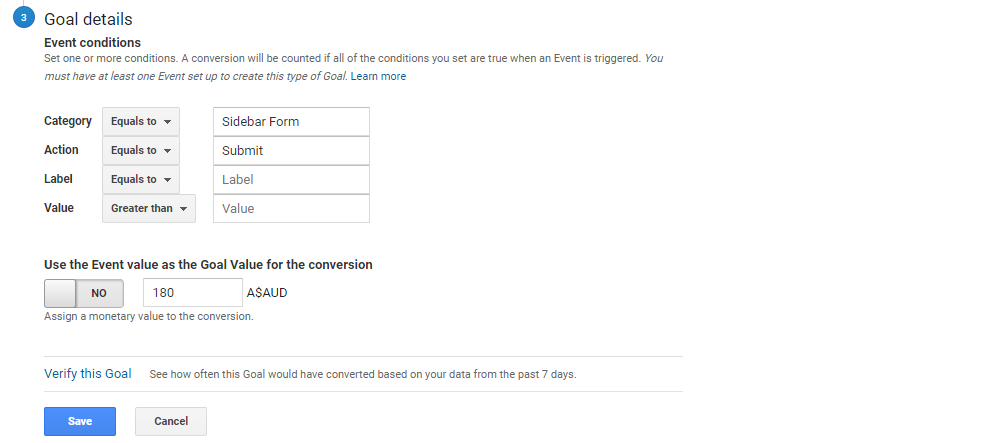Open the 'Learn more' link
Image resolution: width=1000 pixels, height=443 pixels.
(378, 76)
